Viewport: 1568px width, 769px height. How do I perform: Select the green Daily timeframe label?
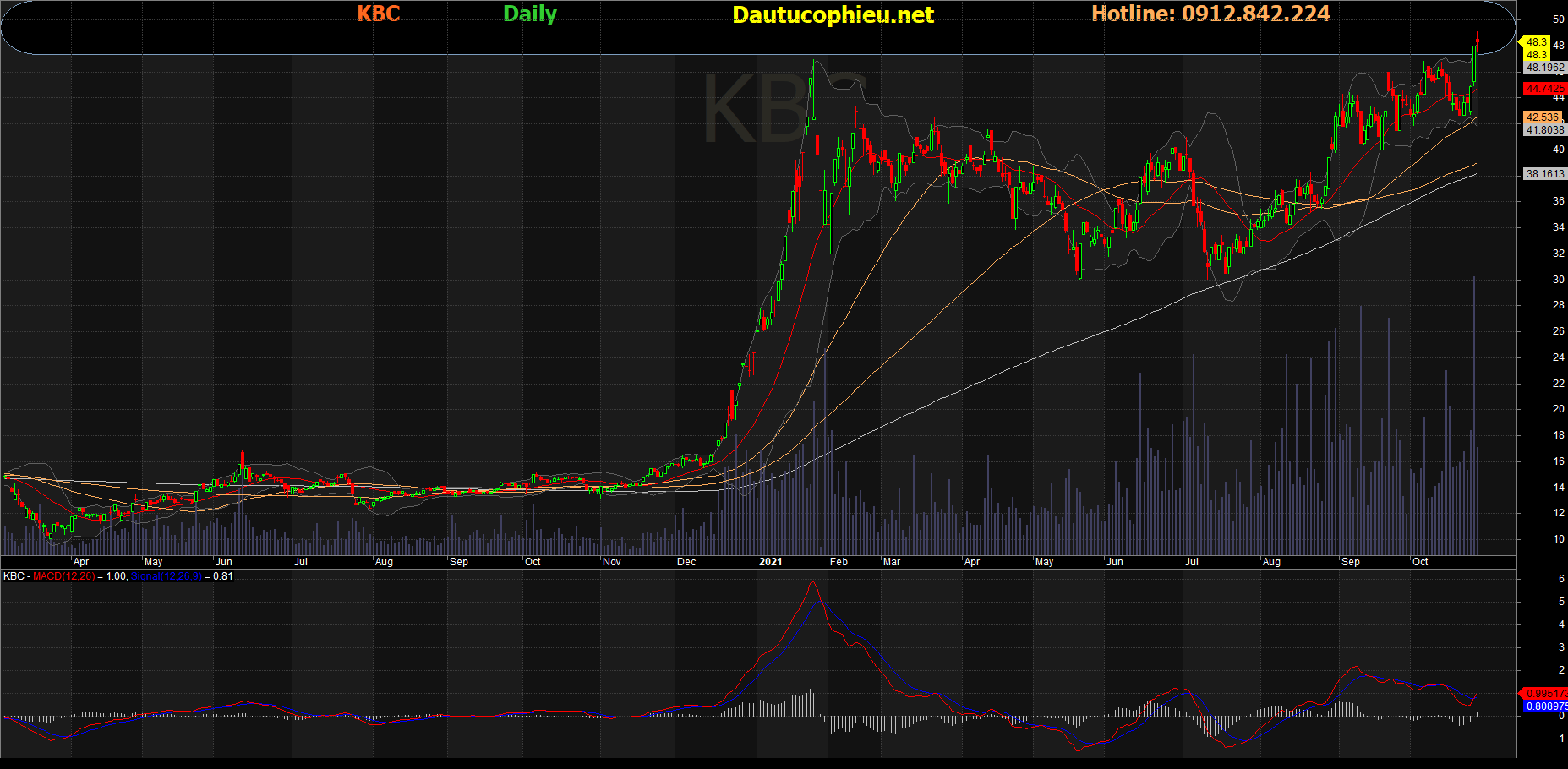530,14
